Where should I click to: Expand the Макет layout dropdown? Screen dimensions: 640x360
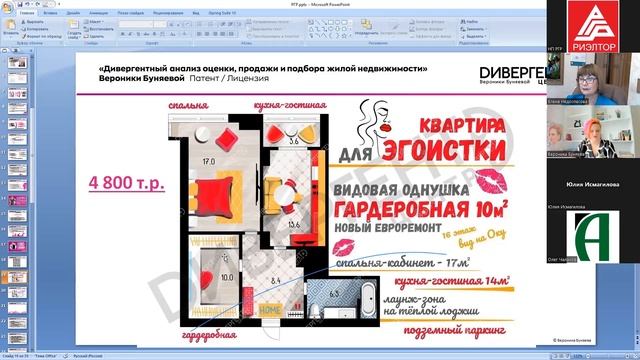coord(94,22)
